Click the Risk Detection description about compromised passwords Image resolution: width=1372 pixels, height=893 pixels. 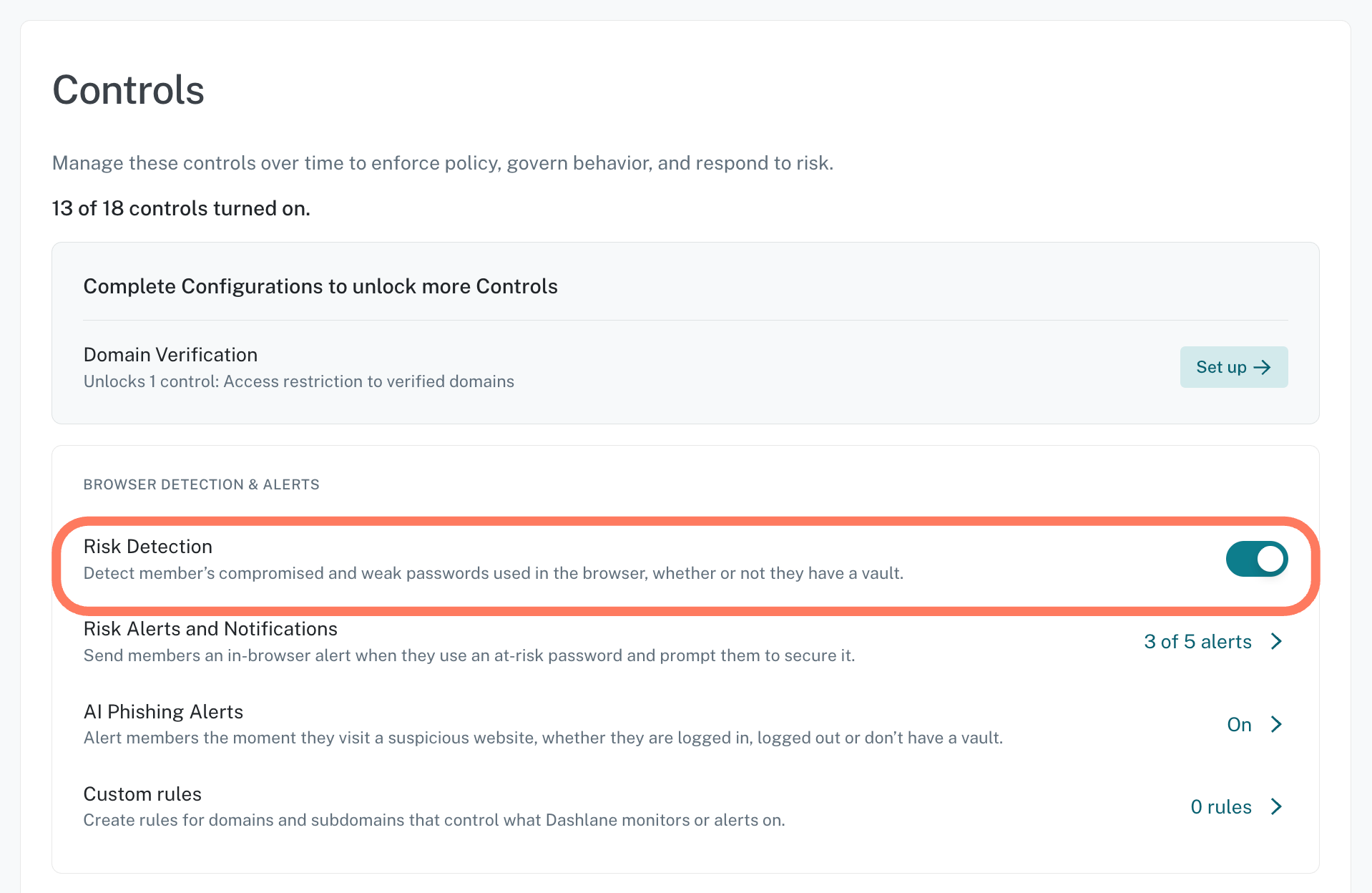(494, 573)
